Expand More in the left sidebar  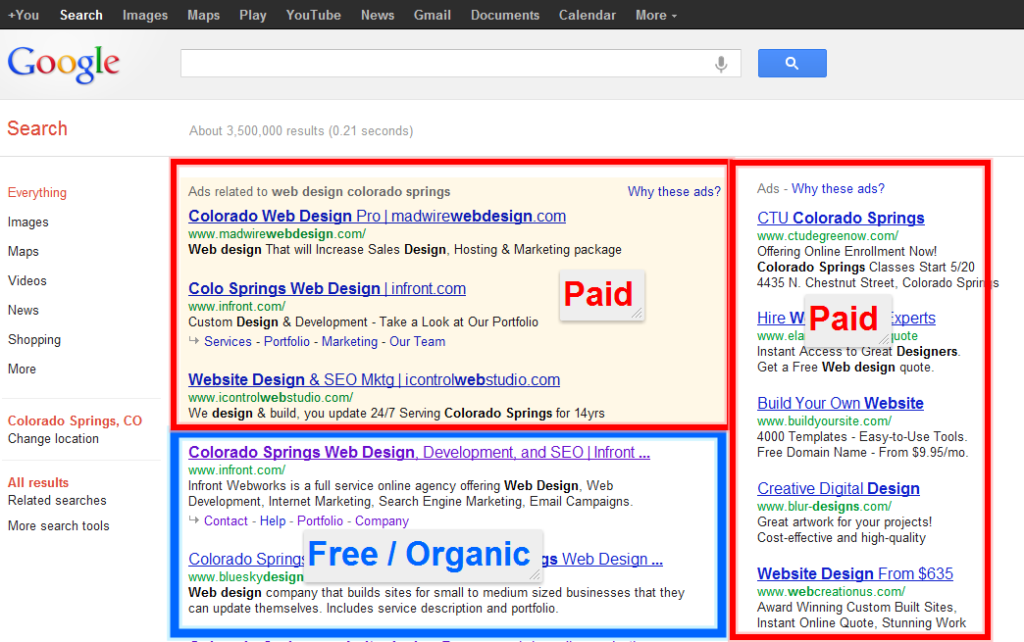(22, 369)
